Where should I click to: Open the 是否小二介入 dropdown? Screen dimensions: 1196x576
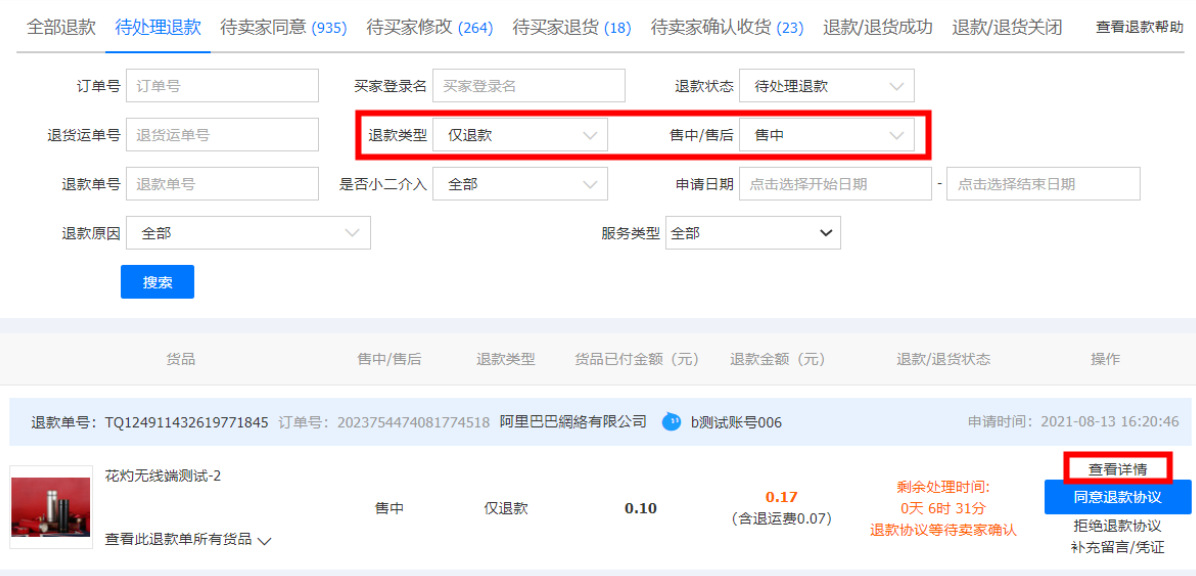pyautogui.click(x=520, y=184)
